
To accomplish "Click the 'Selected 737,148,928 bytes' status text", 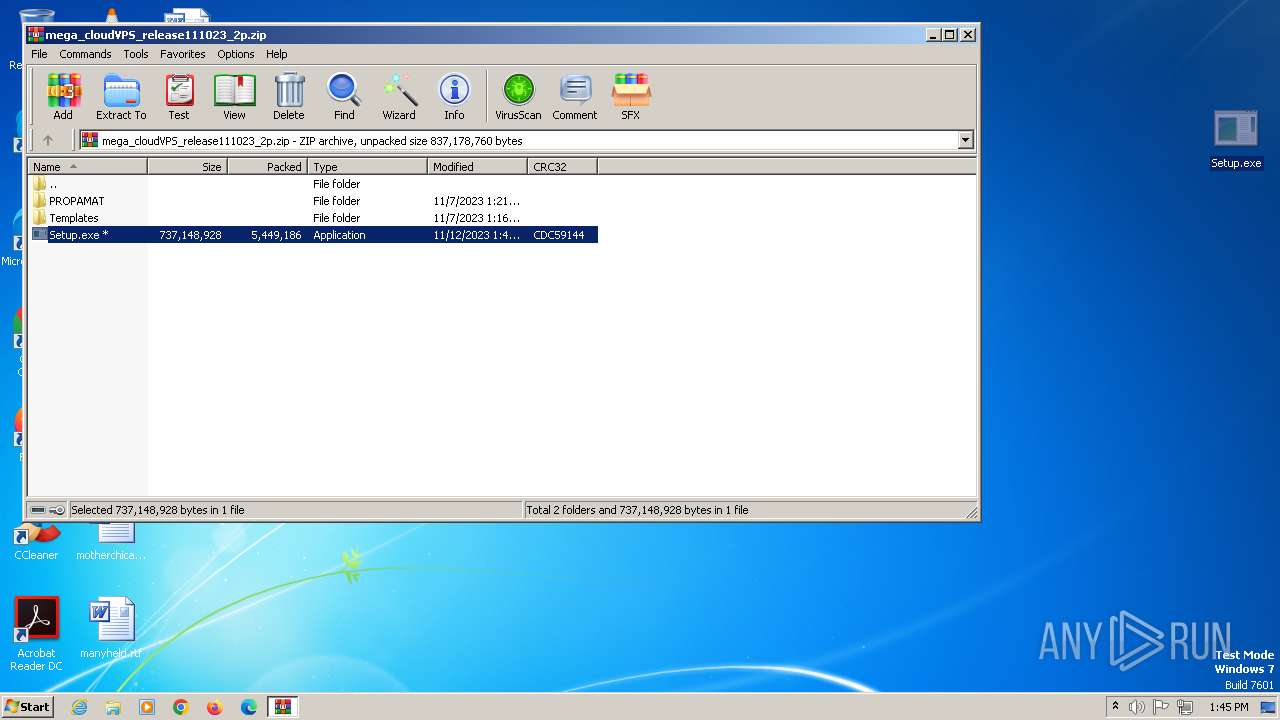I will click(x=158, y=510).
